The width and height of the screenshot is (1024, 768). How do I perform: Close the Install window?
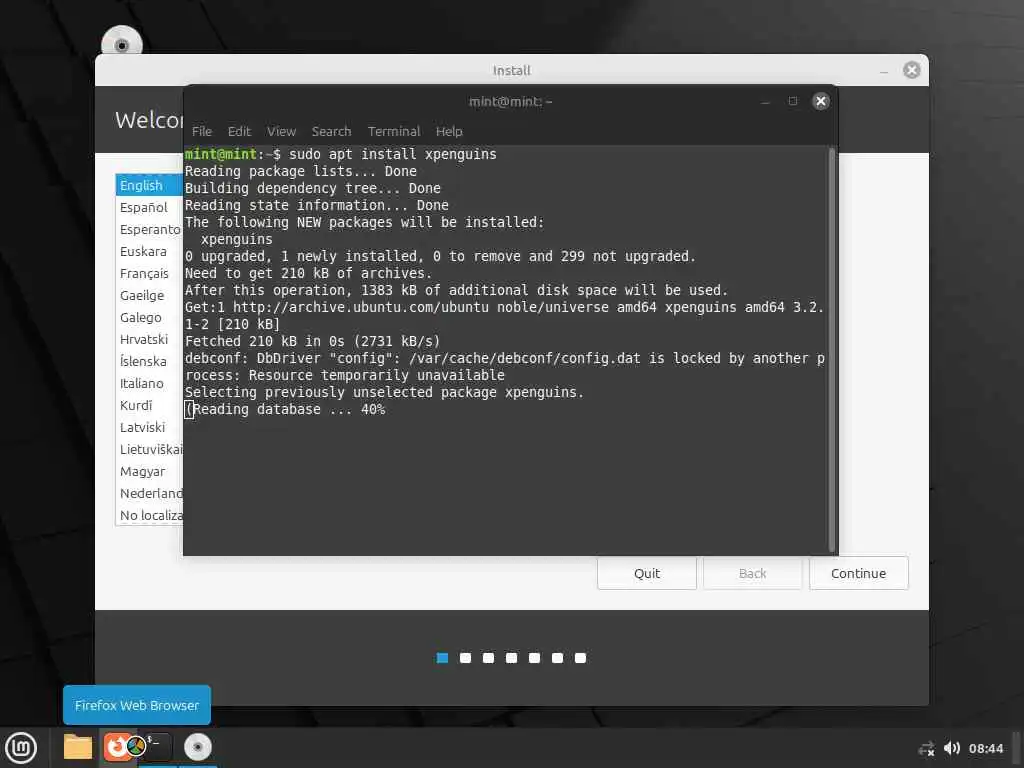pyautogui.click(x=912, y=70)
